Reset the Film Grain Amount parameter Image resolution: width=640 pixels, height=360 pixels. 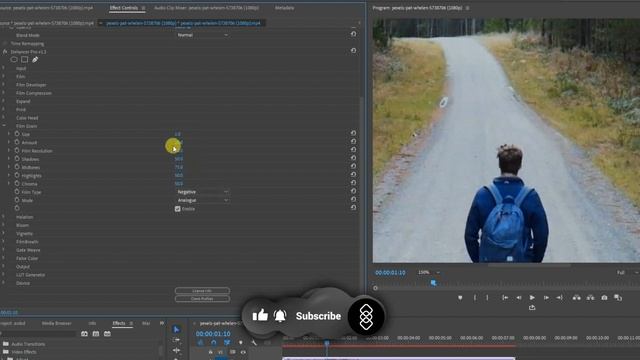(x=353, y=141)
